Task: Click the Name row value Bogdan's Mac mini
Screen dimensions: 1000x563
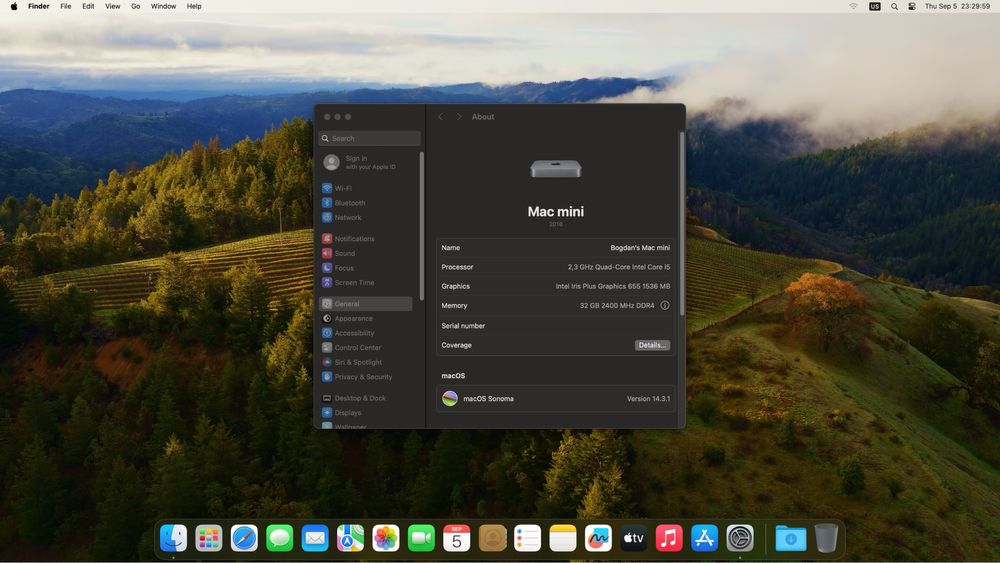Action: click(640, 247)
